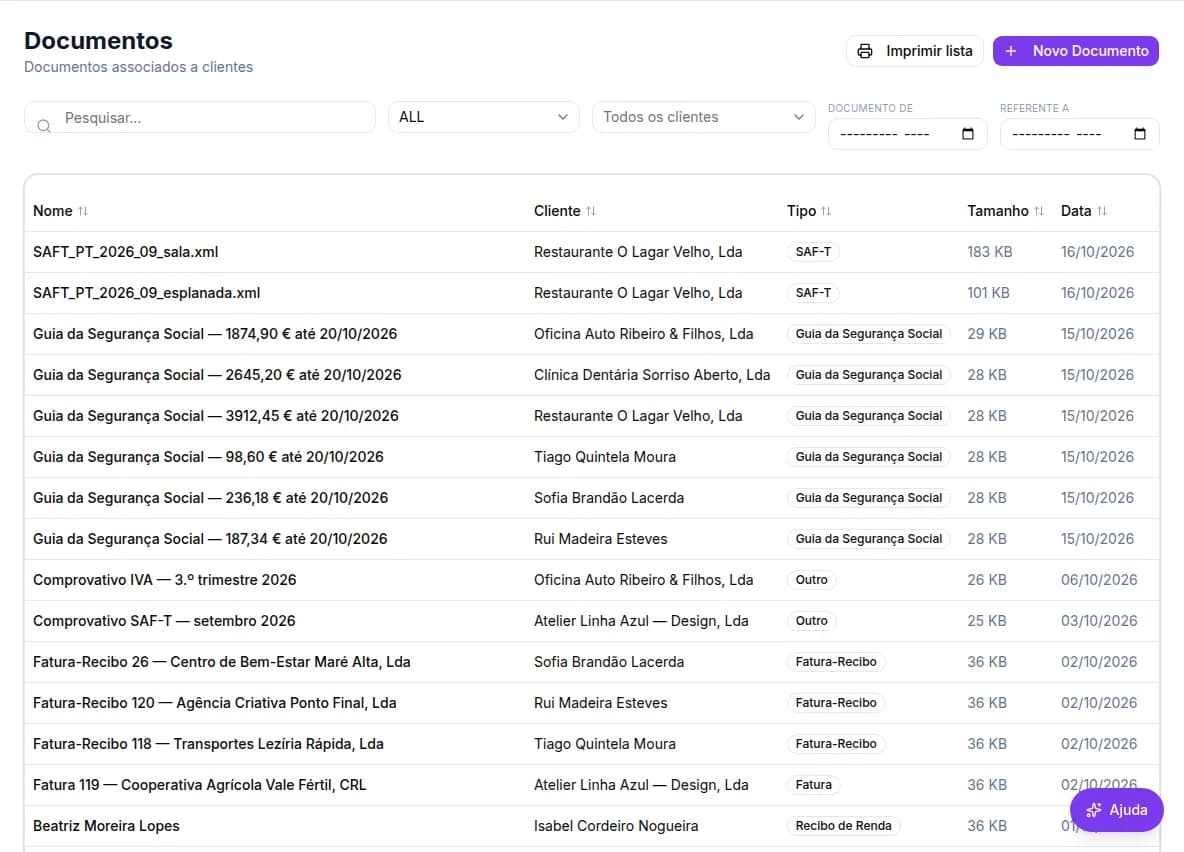The width and height of the screenshot is (1184, 852).
Task: Select Guia da Segurança Social 98,60 € row
Action: click(592, 457)
